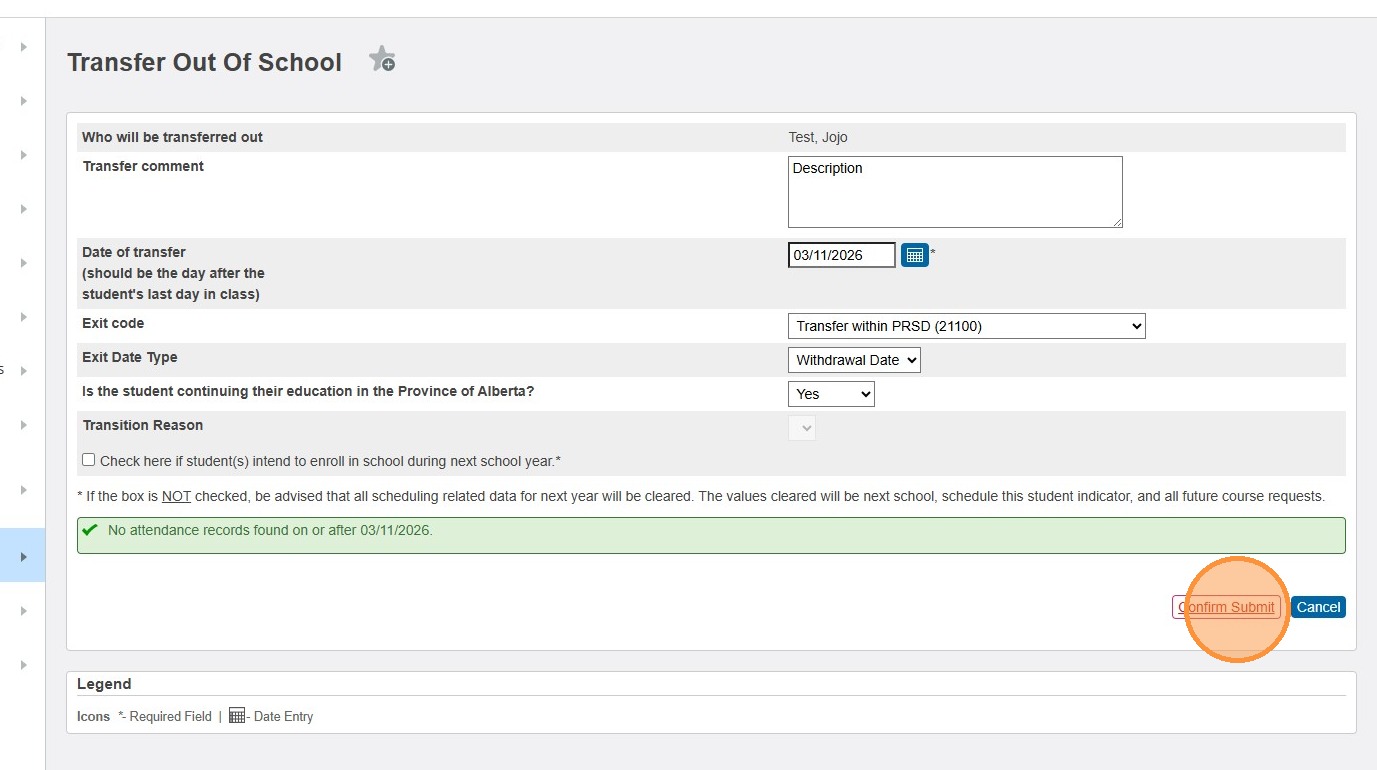The width and height of the screenshot is (1377, 770).
Task: Open the continuing education in Alberta dropdown
Action: coord(831,394)
